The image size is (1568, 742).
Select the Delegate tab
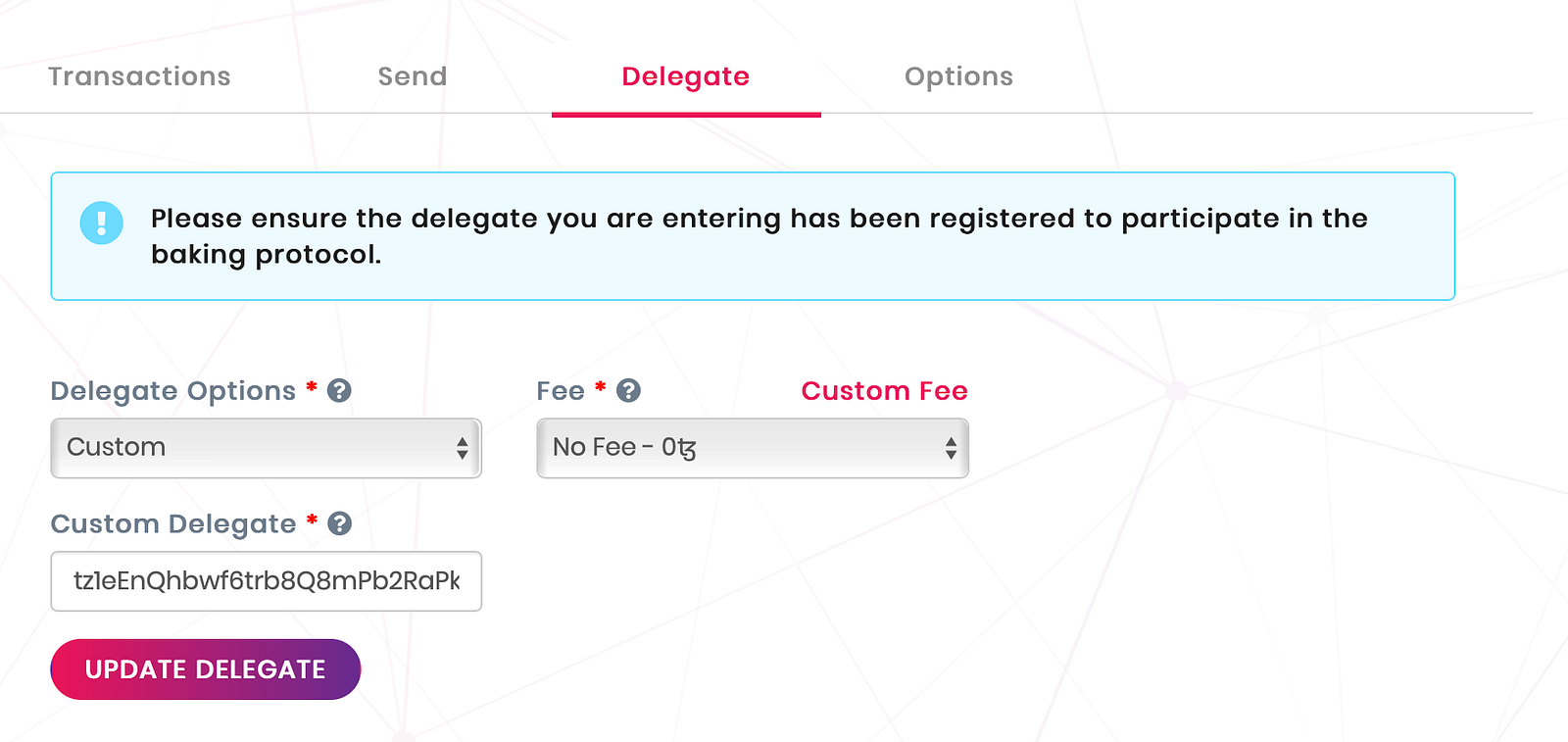pos(685,76)
